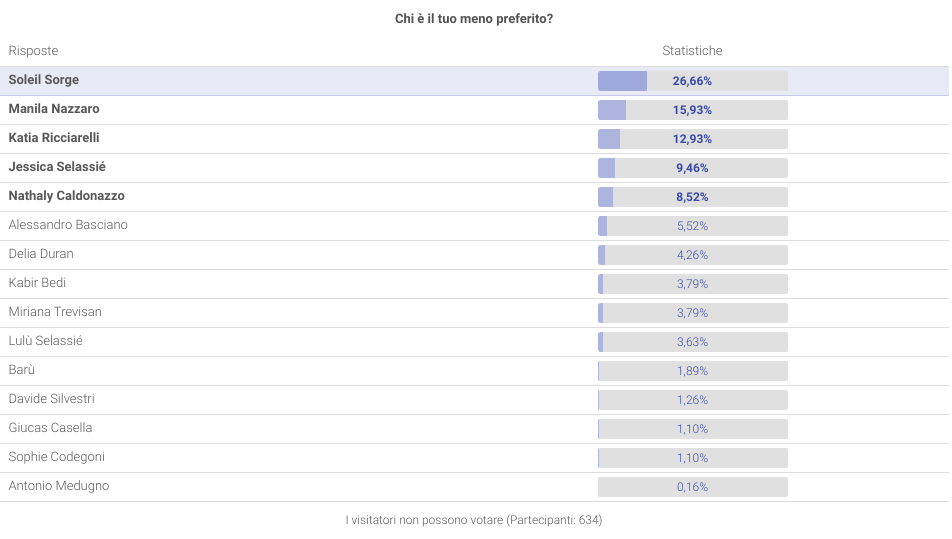Screen dimensions: 952x539
Task: Click the Delia Duran row
Action: pos(41,254)
